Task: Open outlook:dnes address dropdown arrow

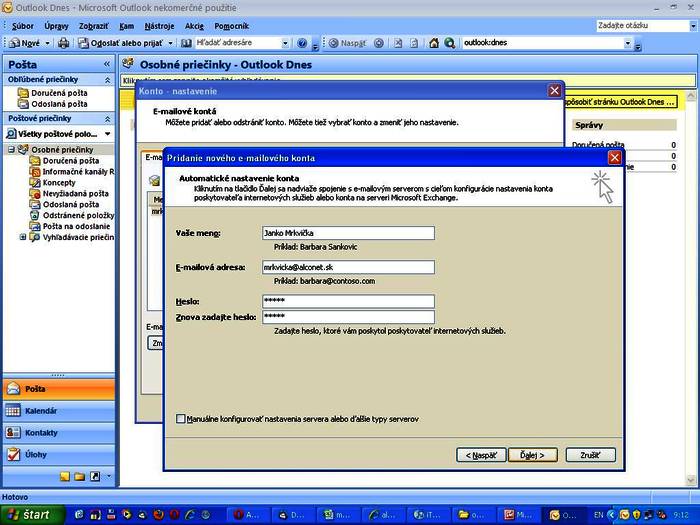Action: (628, 43)
